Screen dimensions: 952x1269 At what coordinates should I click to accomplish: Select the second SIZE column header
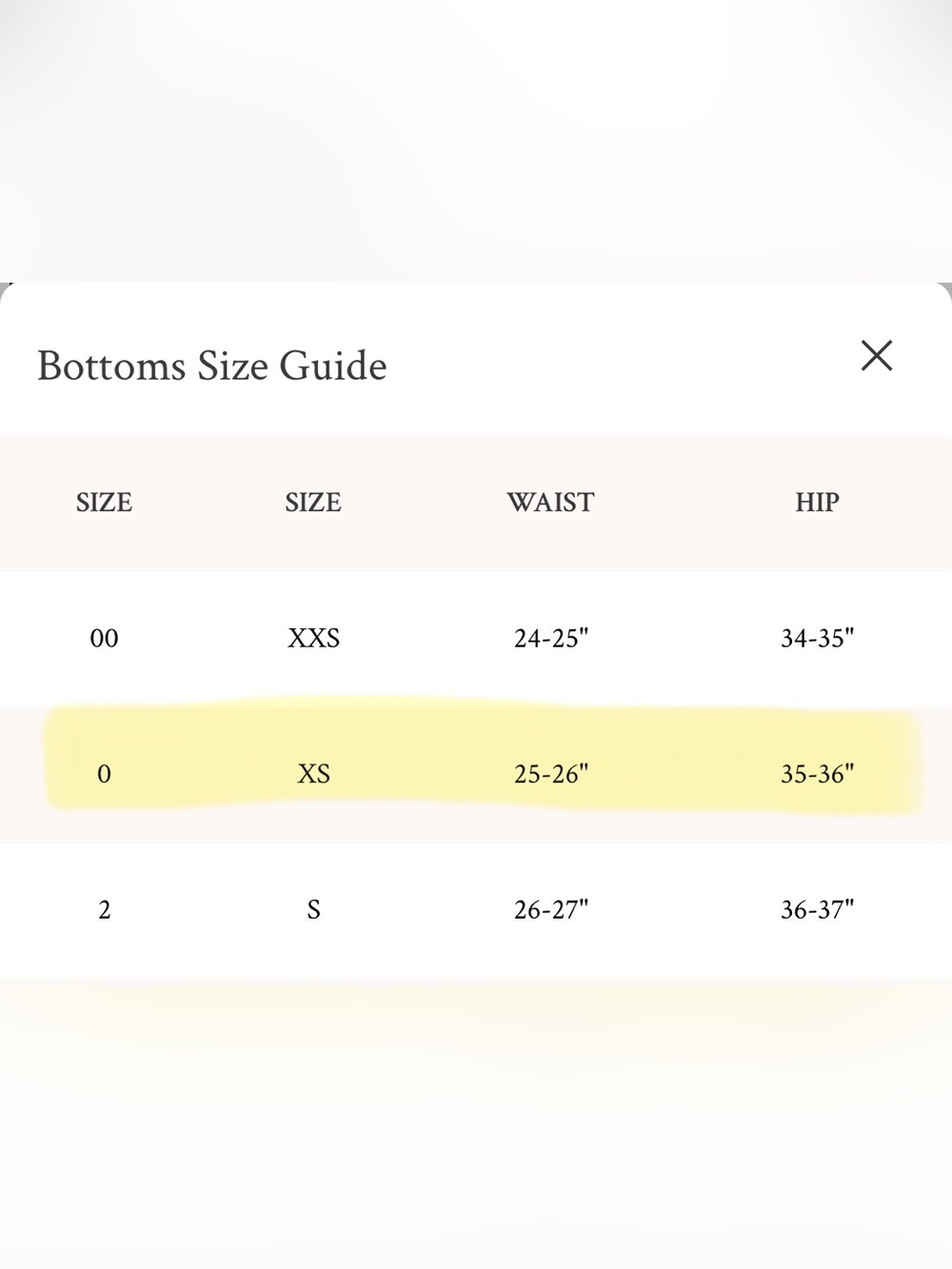click(x=313, y=503)
